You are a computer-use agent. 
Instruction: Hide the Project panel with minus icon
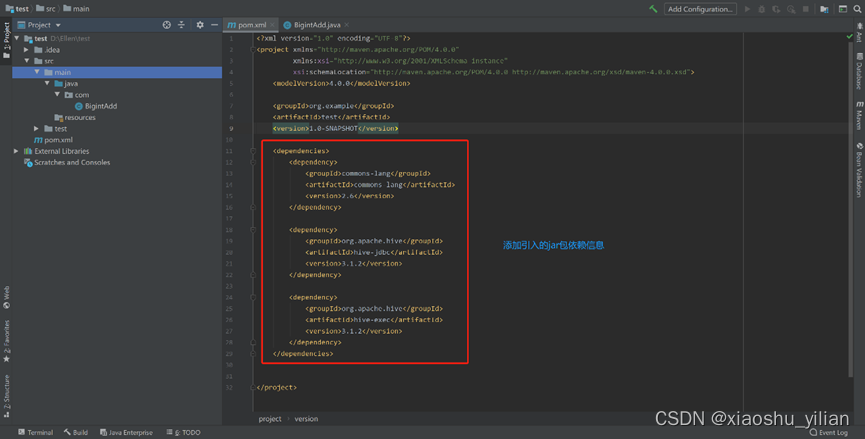[x=215, y=25]
